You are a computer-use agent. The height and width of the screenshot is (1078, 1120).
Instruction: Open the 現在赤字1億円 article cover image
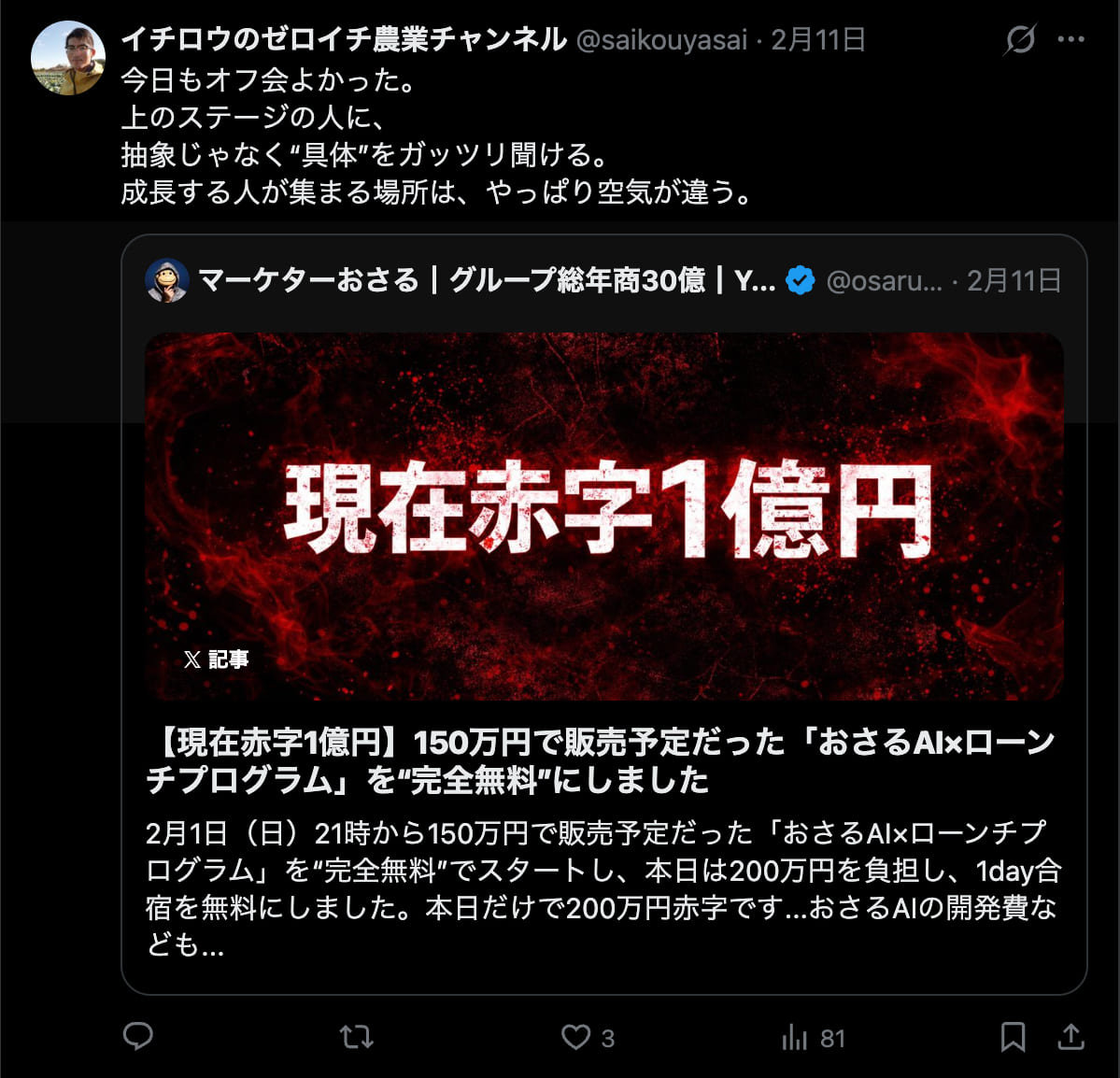604,516
